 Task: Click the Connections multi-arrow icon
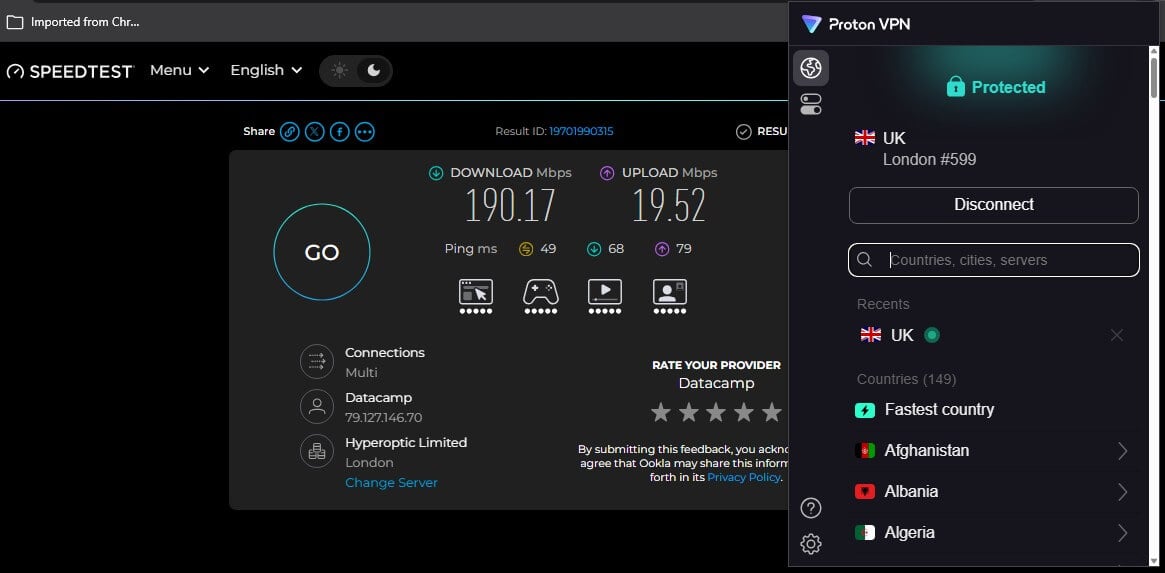[317, 361]
